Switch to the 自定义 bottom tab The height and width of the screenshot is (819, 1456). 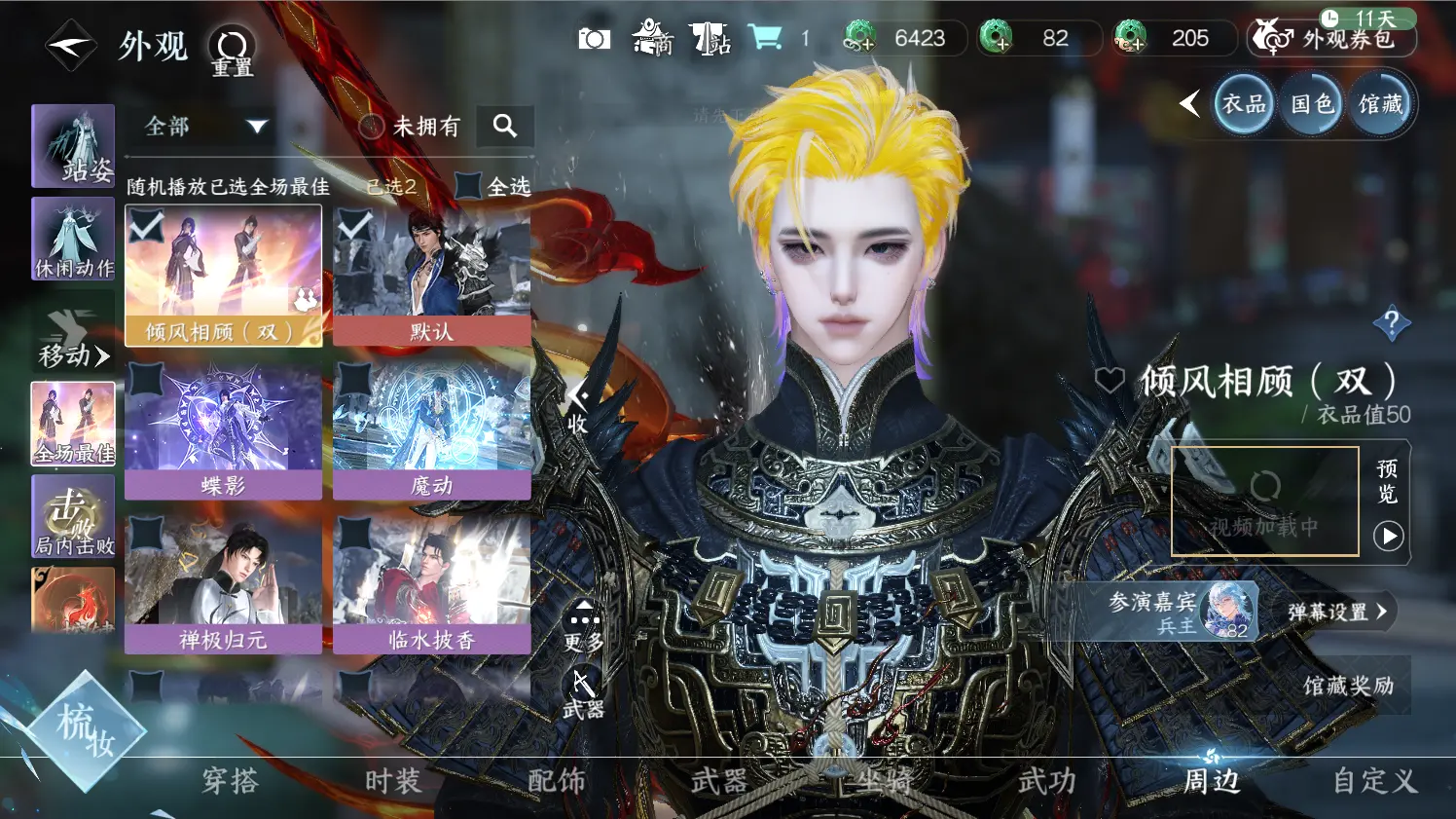tap(1375, 781)
